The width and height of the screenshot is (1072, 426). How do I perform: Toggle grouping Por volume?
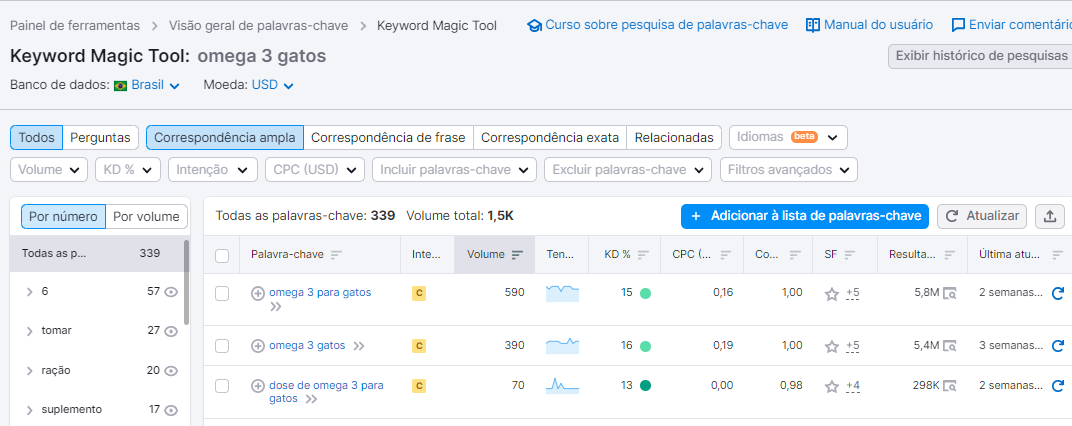[x=146, y=217]
